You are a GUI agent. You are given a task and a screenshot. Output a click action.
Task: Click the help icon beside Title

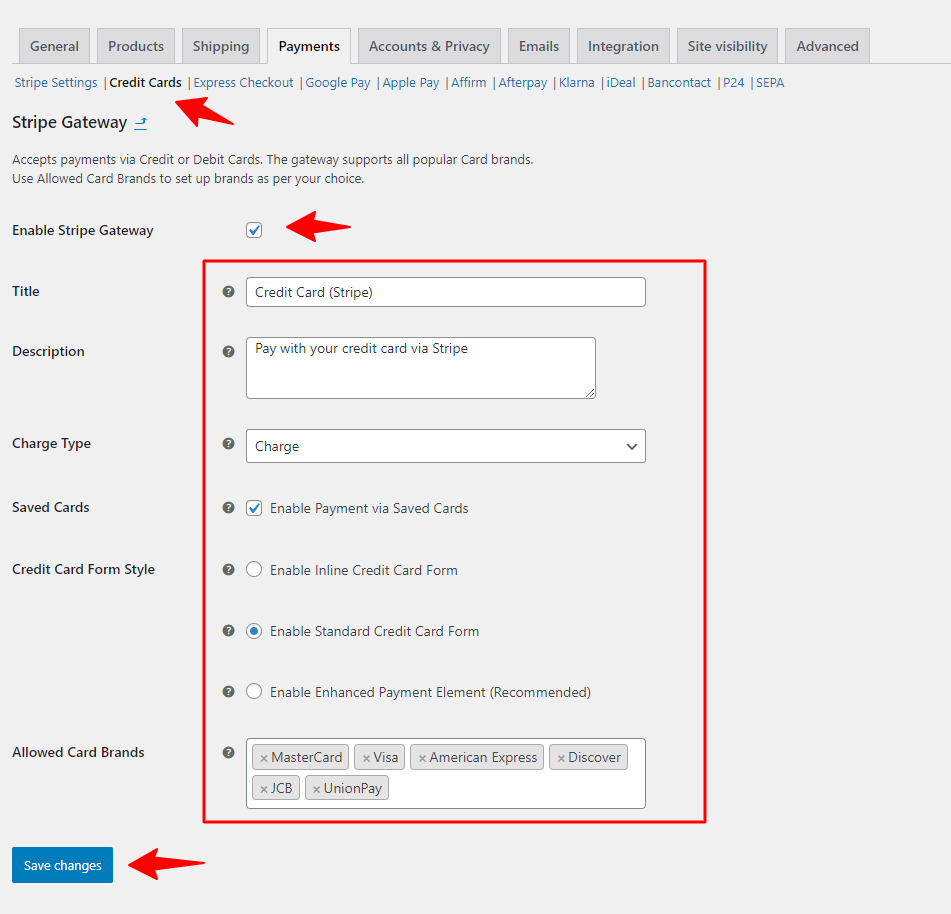[229, 292]
